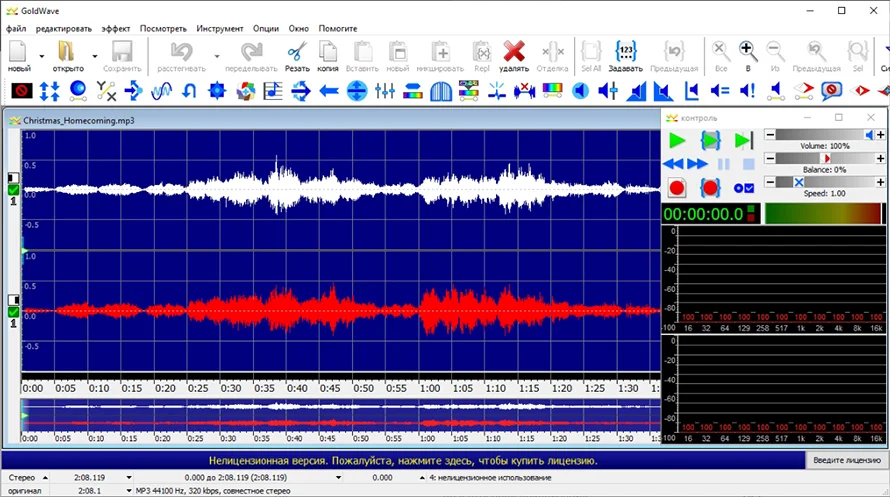This screenshot has width=890, height=497.
Task: Click the play-to-end green icon
Action: coord(743,140)
